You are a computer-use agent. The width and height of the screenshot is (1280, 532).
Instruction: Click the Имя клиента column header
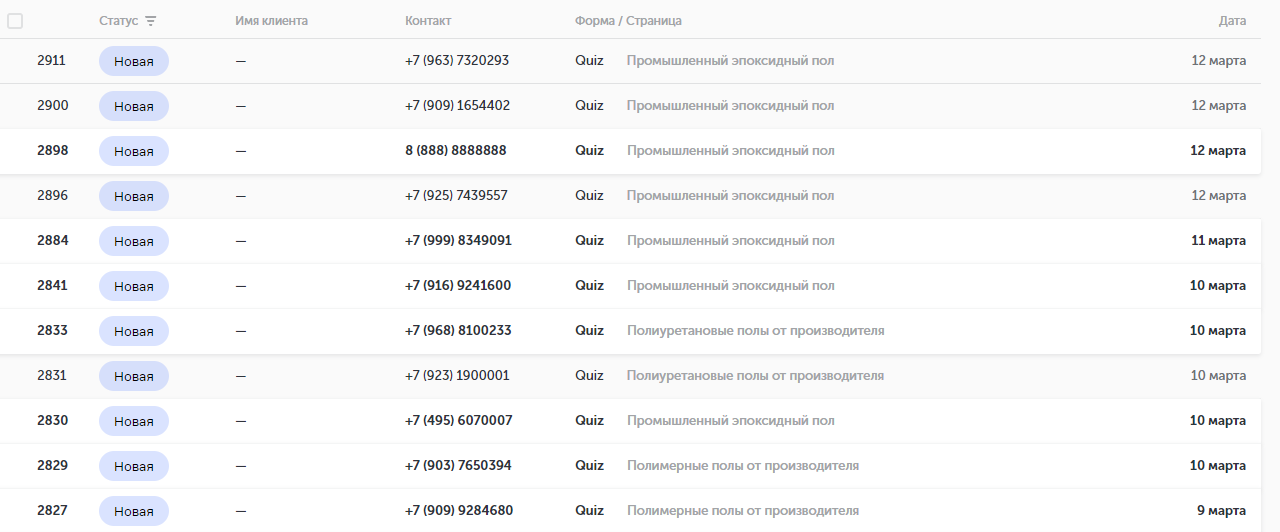point(271,21)
